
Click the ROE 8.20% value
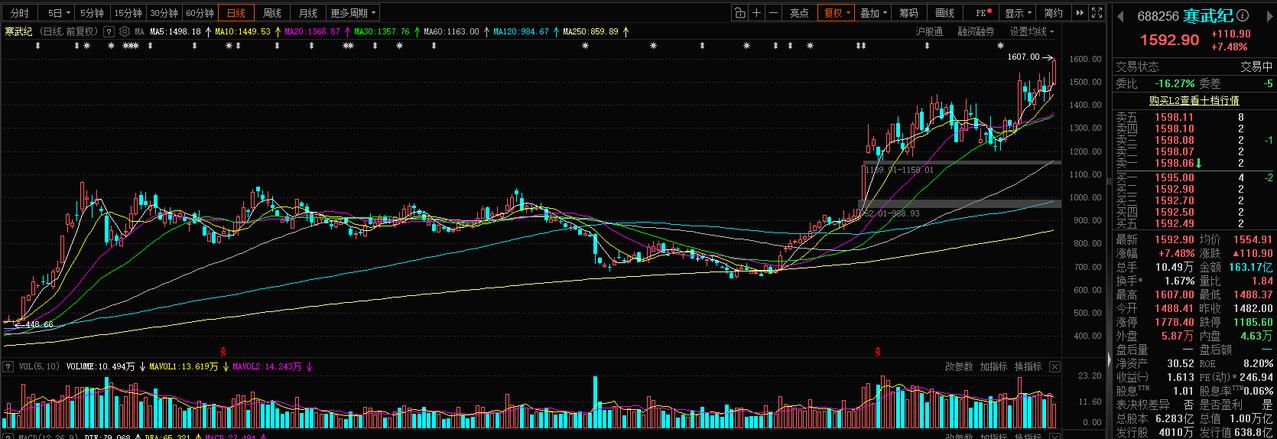(1257, 363)
